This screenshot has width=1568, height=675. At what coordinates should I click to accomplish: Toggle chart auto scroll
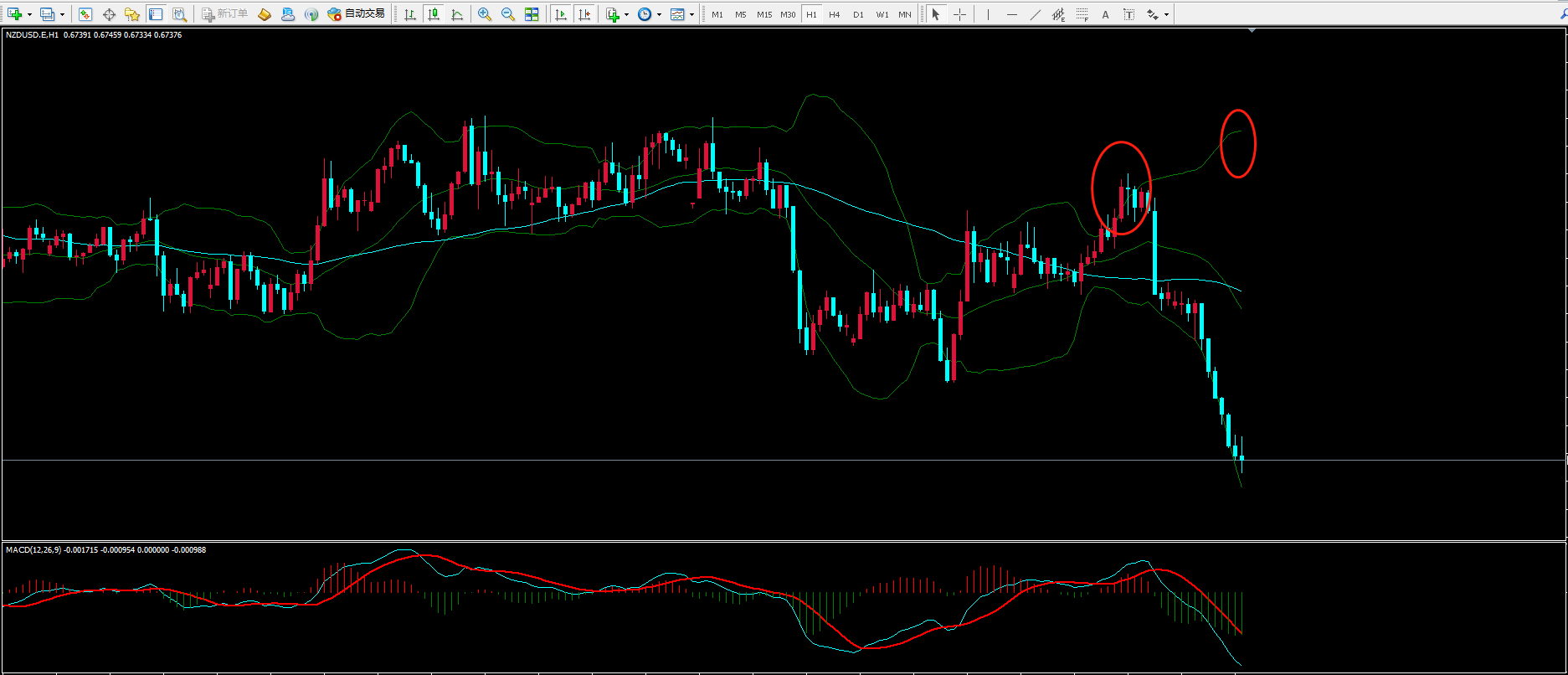(x=561, y=14)
